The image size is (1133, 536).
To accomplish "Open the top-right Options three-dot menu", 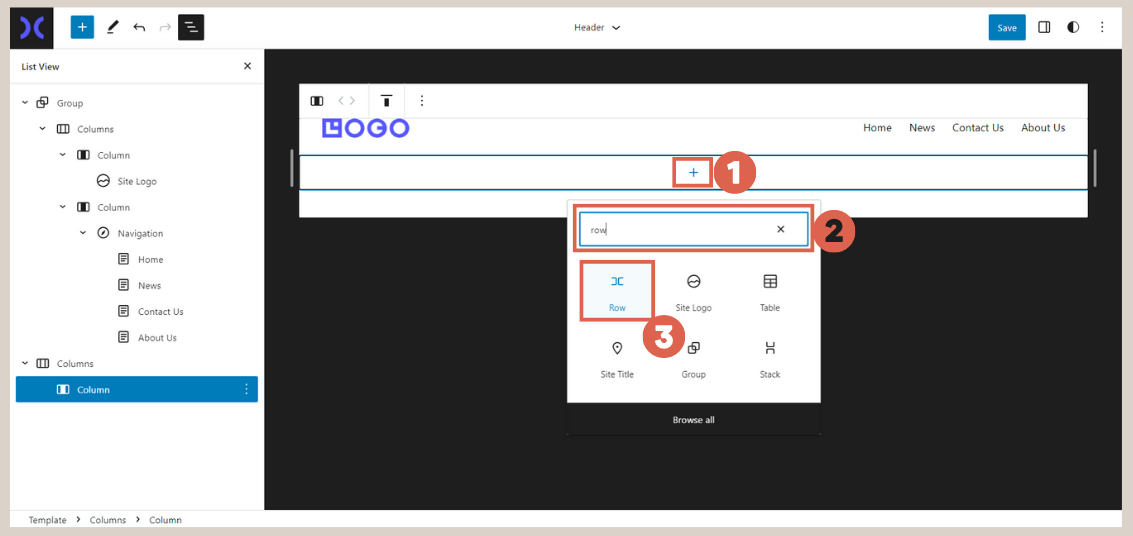I will (1102, 27).
